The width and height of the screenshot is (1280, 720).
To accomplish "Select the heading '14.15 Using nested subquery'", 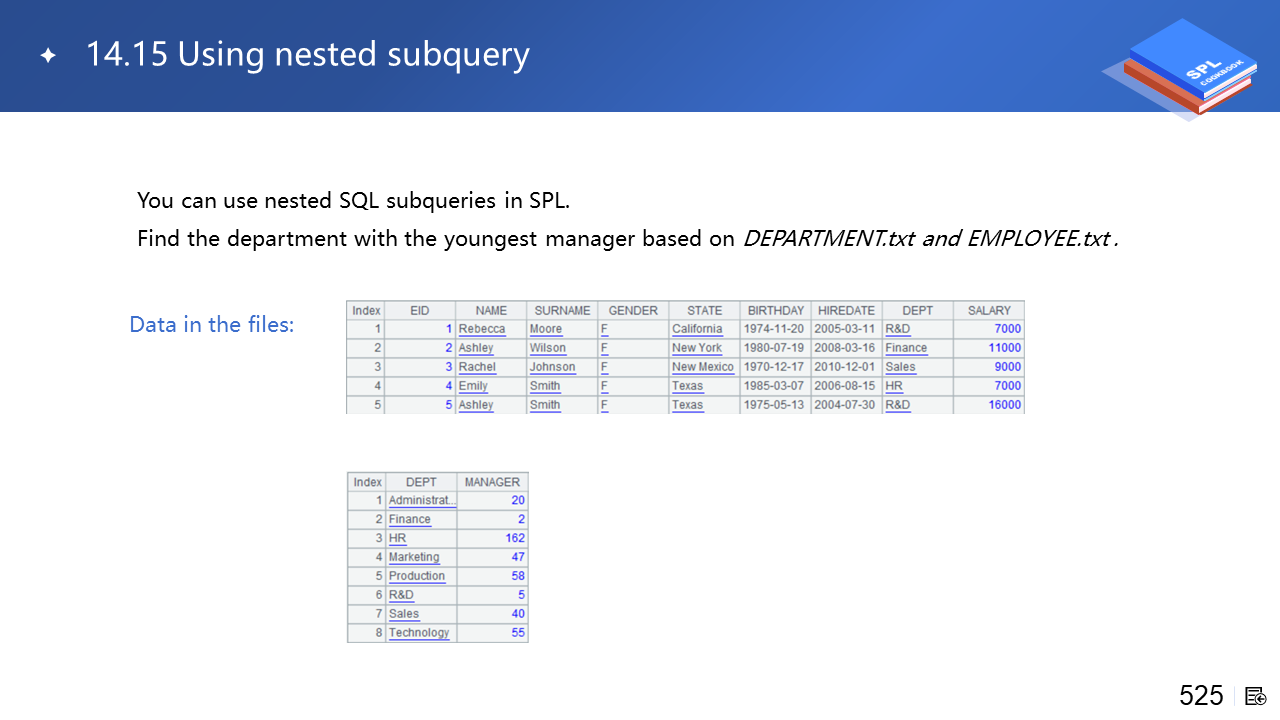I will (307, 55).
